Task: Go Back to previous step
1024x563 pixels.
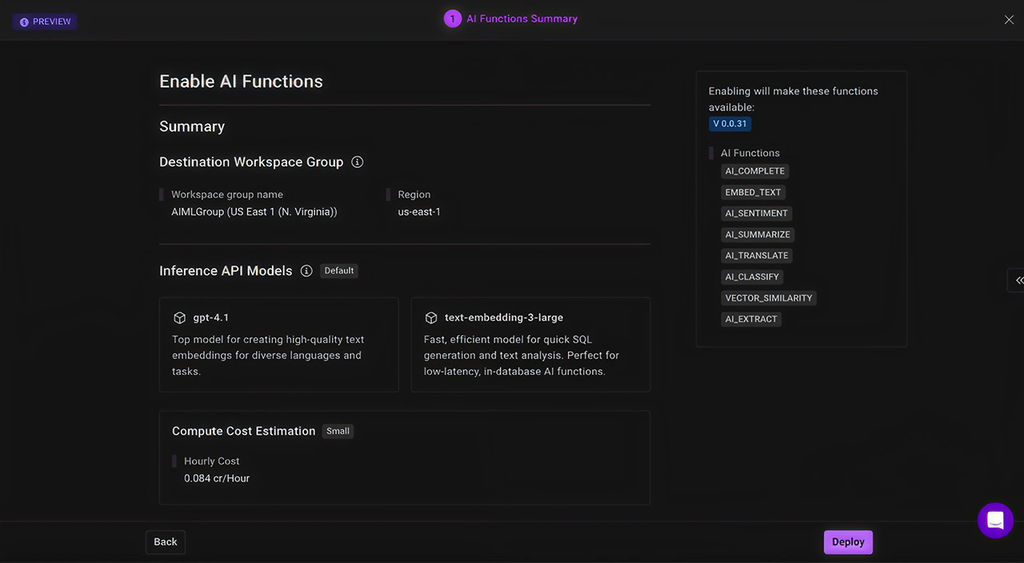Action: (165, 542)
